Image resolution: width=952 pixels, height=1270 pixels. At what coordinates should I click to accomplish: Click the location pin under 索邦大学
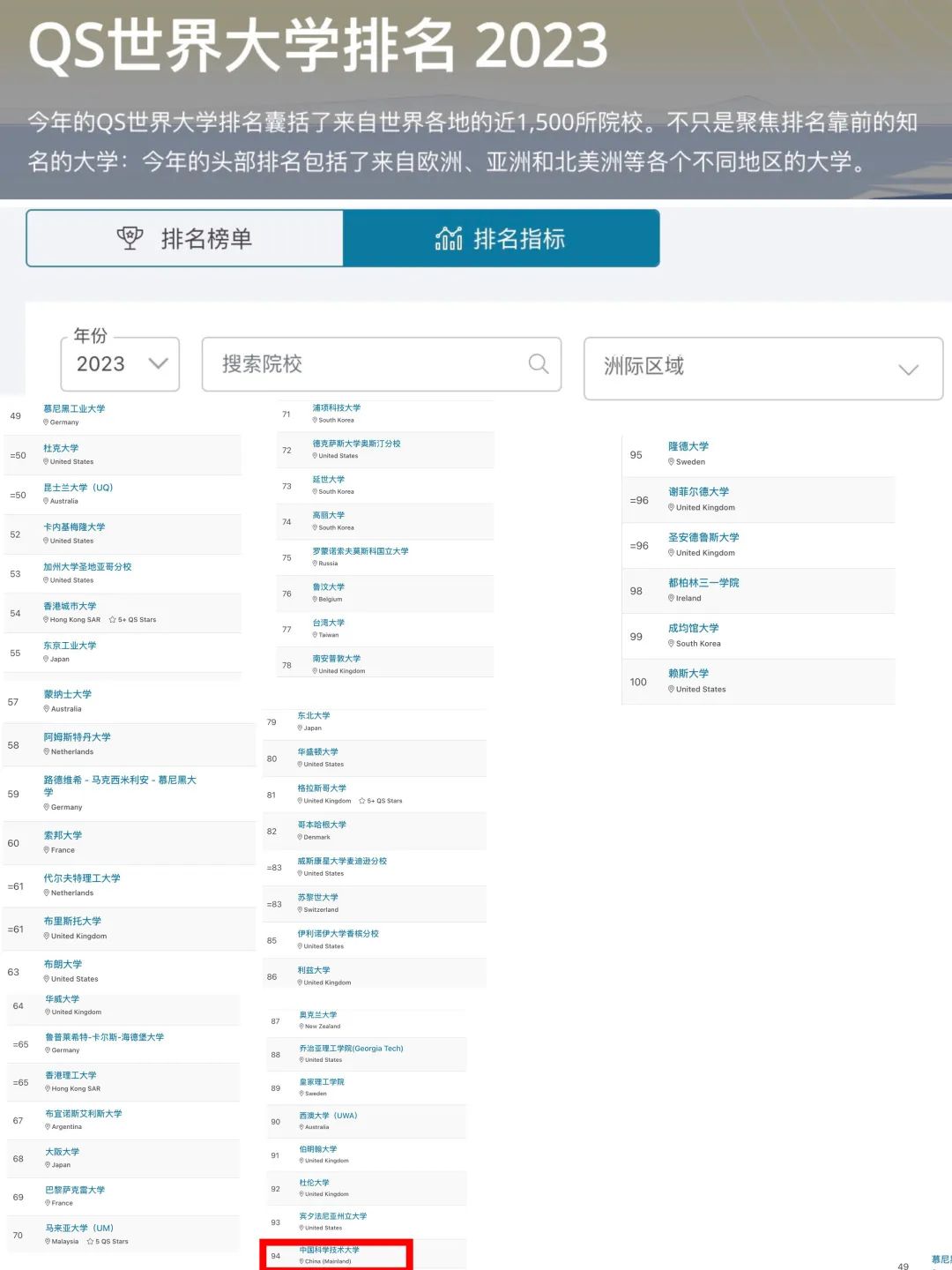click(47, 850)
